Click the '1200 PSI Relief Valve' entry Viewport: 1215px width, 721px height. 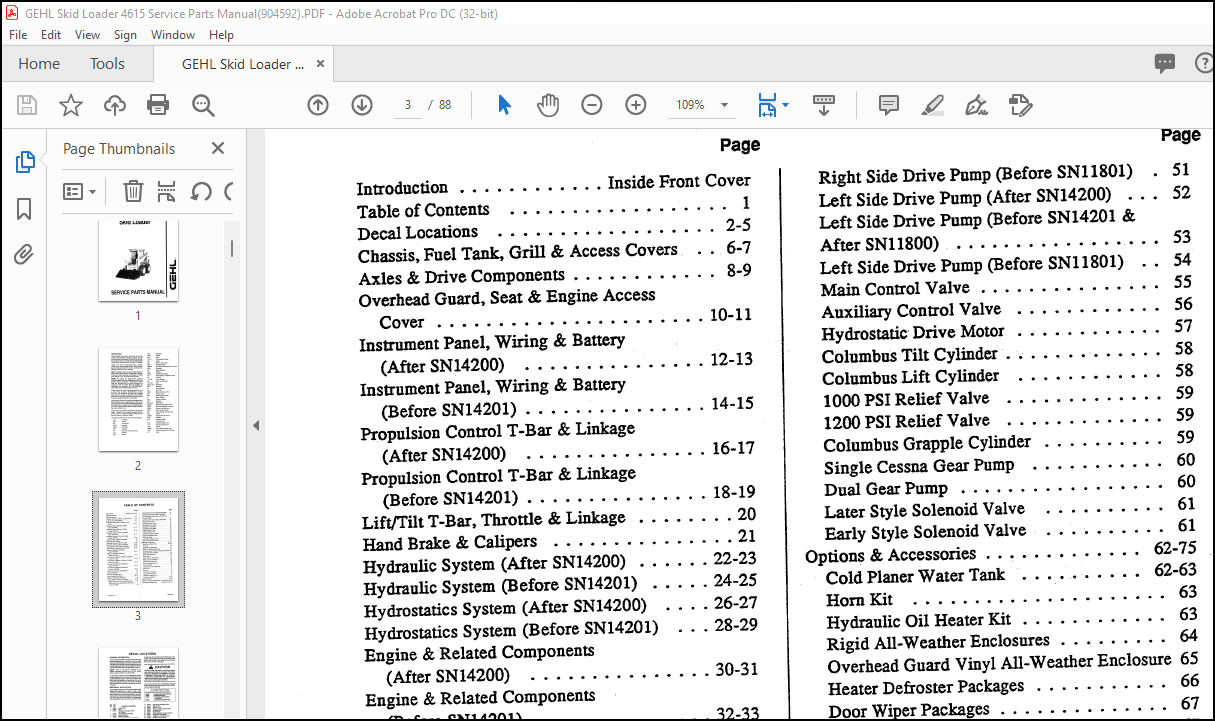tap(907, 421)
